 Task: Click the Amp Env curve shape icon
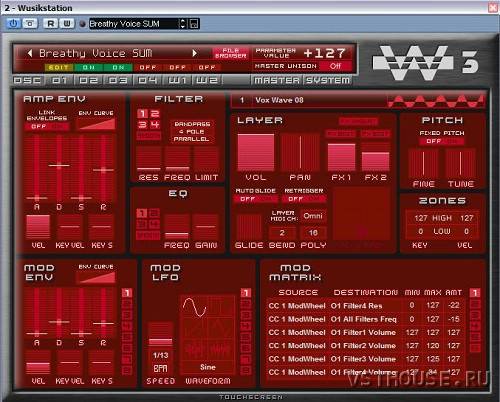(96, 124)
